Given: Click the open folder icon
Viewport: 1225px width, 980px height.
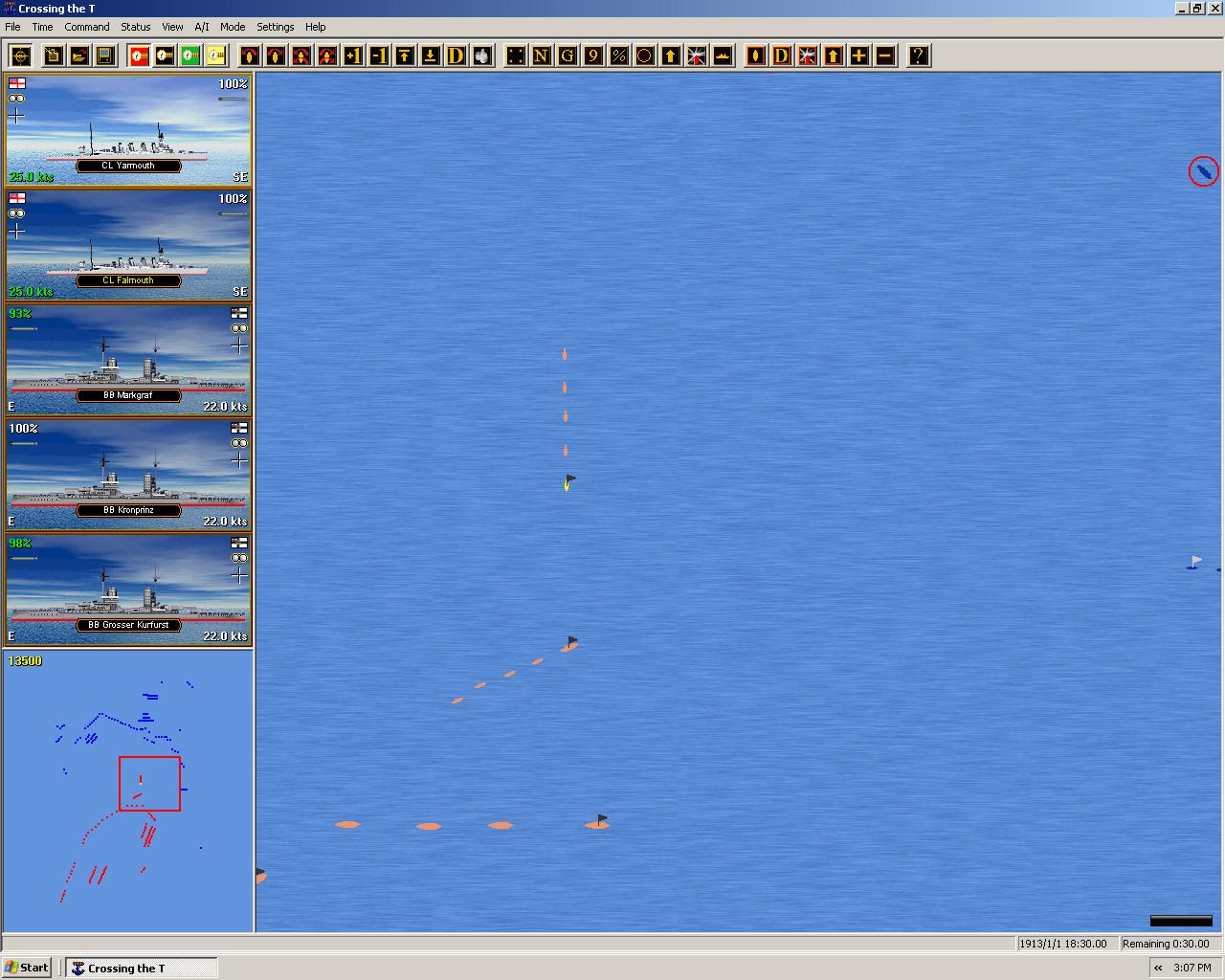Looking at the screenshot, I should (x=79, y=56).
